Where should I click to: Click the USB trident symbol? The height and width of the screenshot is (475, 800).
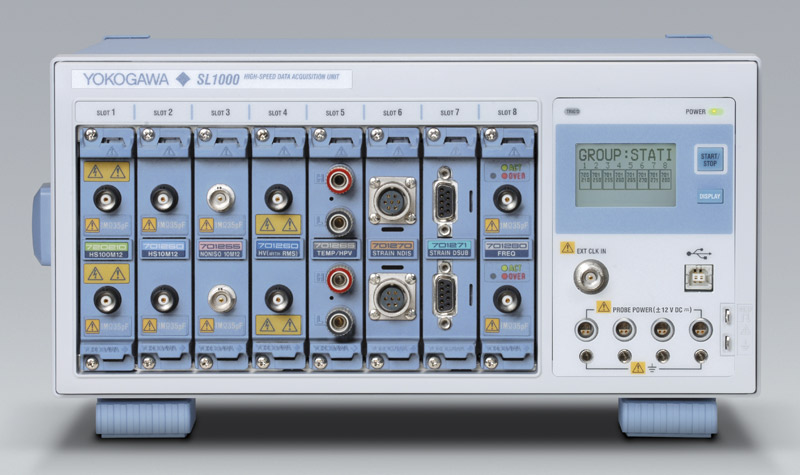698,253
